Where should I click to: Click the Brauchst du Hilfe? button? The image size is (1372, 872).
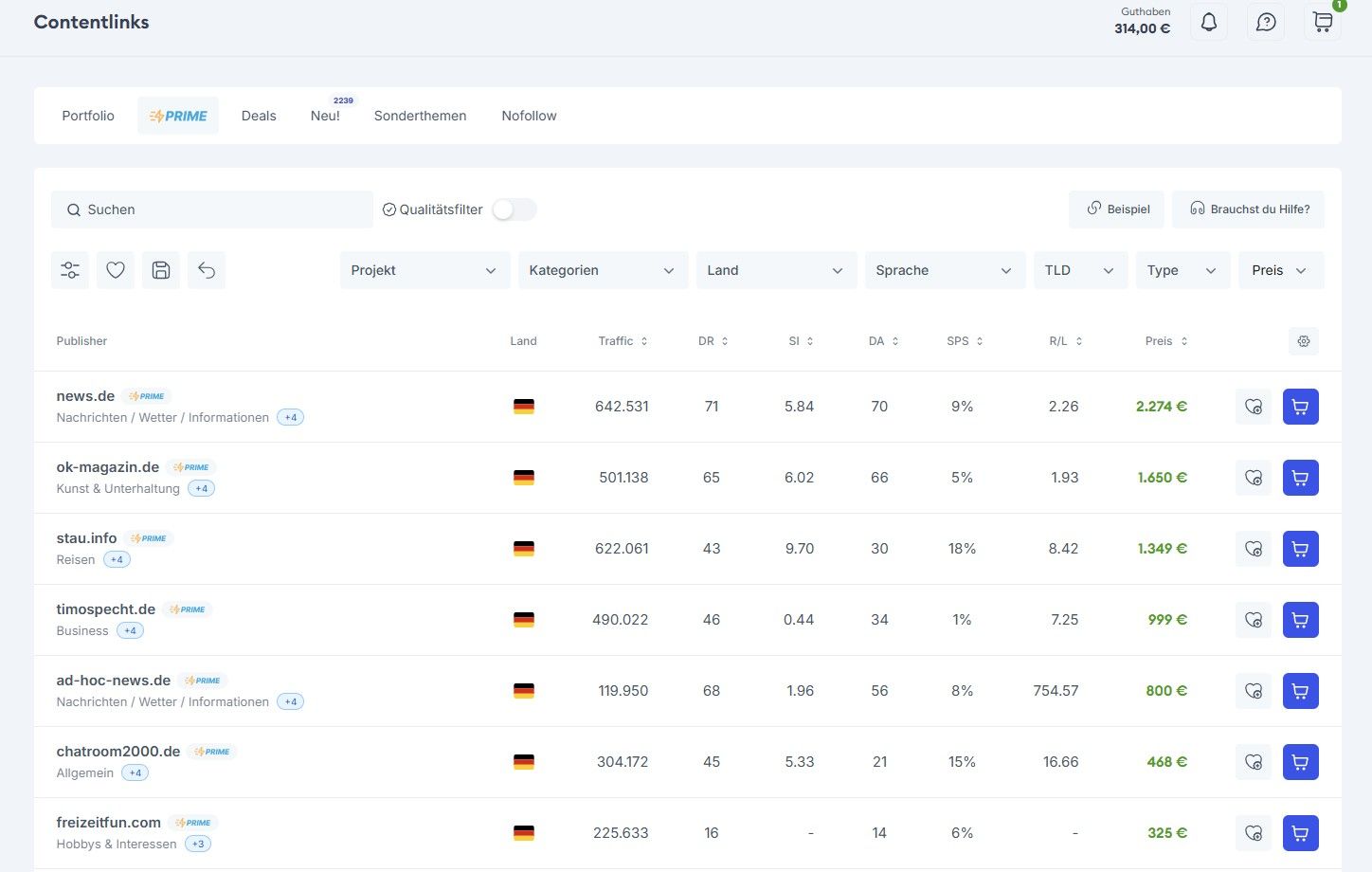(1249, 209)
